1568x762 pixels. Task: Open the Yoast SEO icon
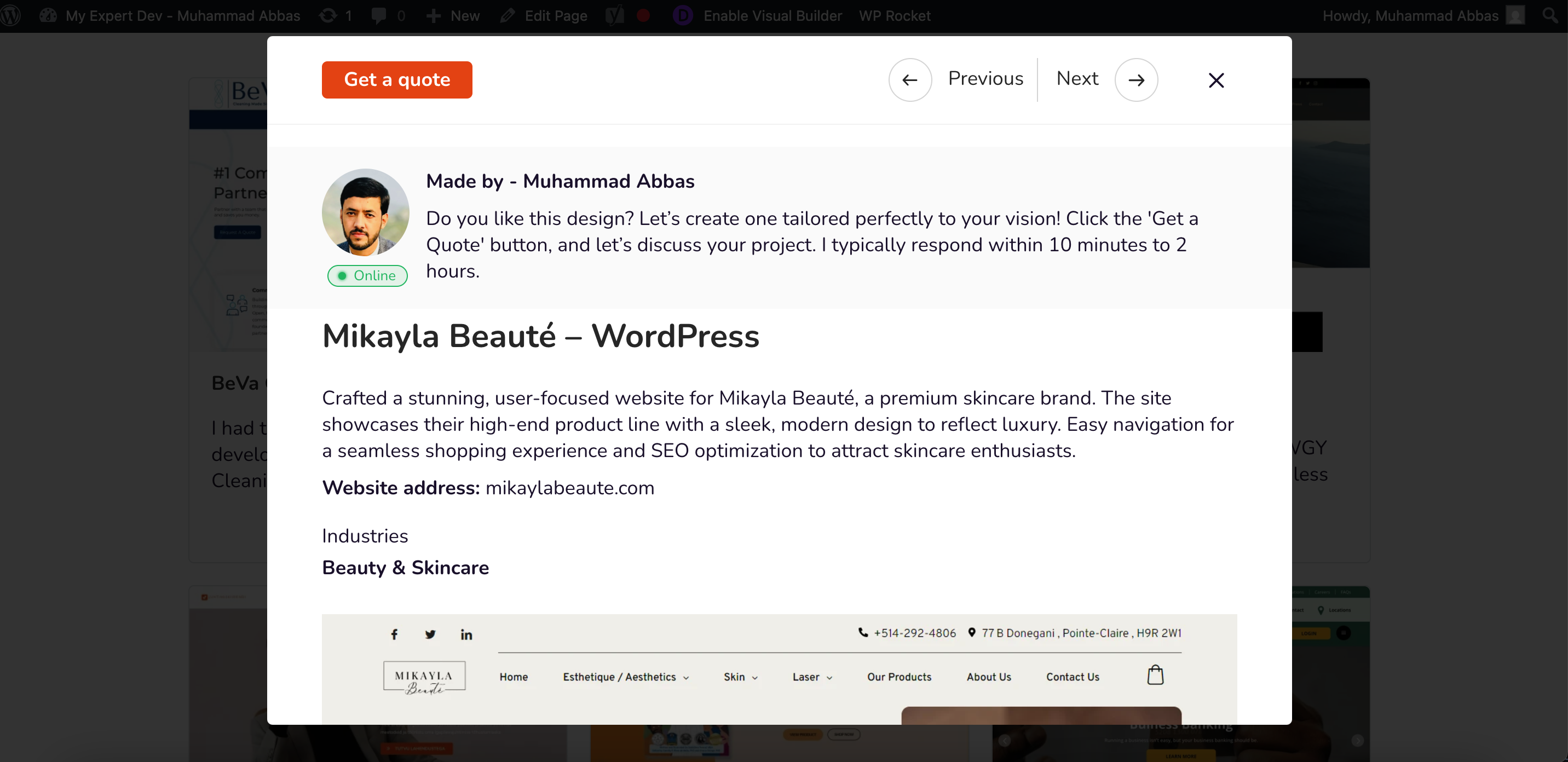pos(615,16)
